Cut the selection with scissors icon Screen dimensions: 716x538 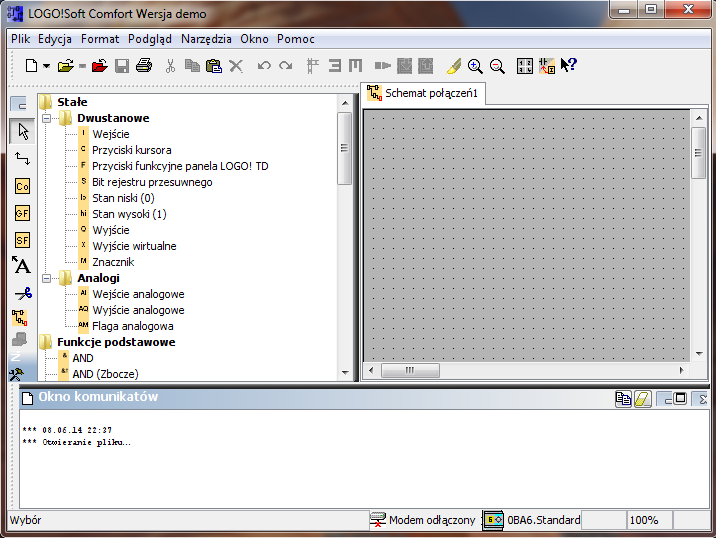170,66
